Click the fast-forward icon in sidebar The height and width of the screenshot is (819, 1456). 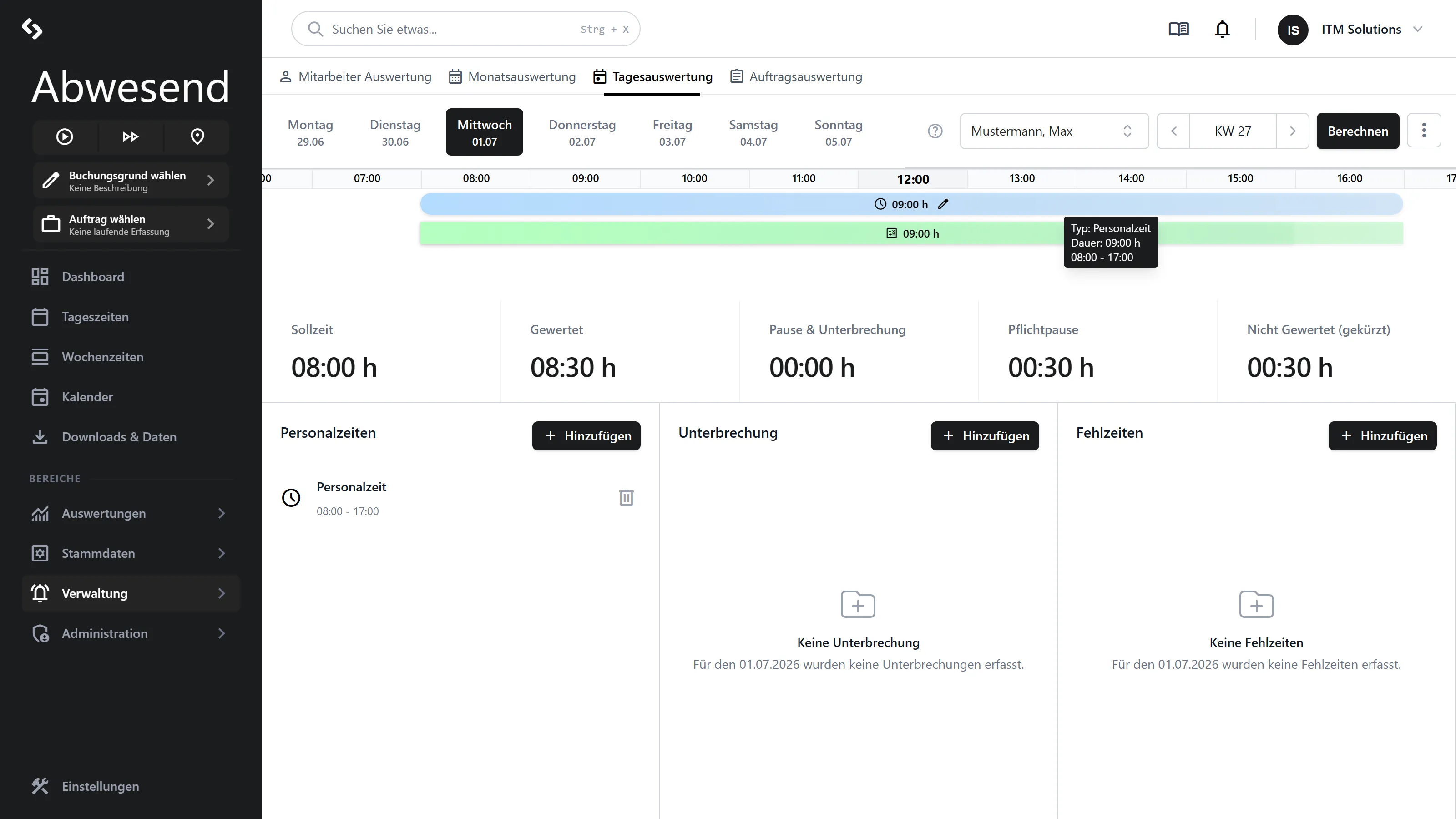click(131, 136)
